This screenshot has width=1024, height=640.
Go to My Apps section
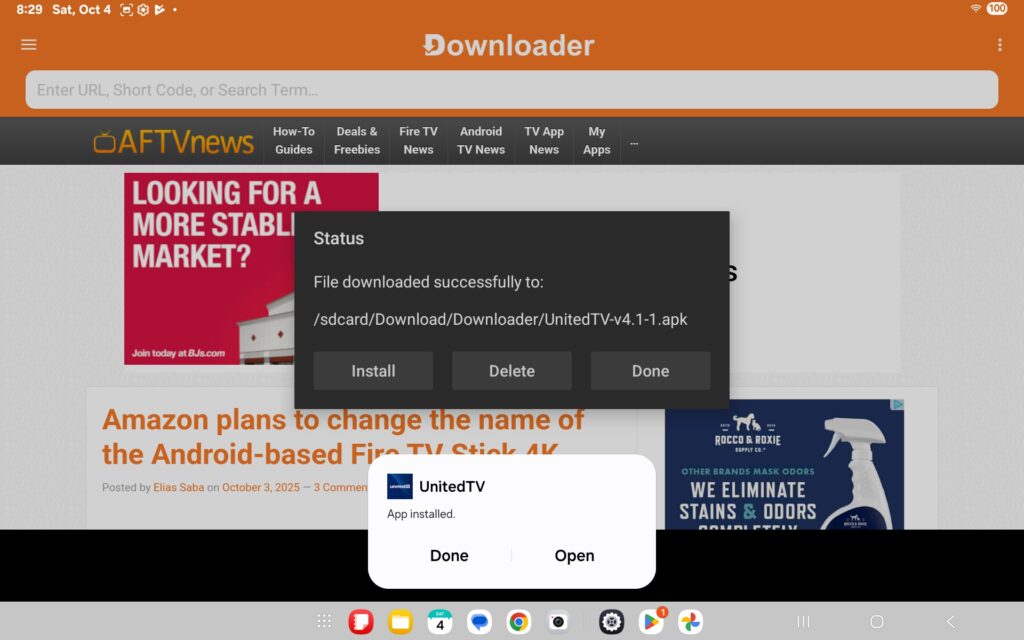click(597, 141)
